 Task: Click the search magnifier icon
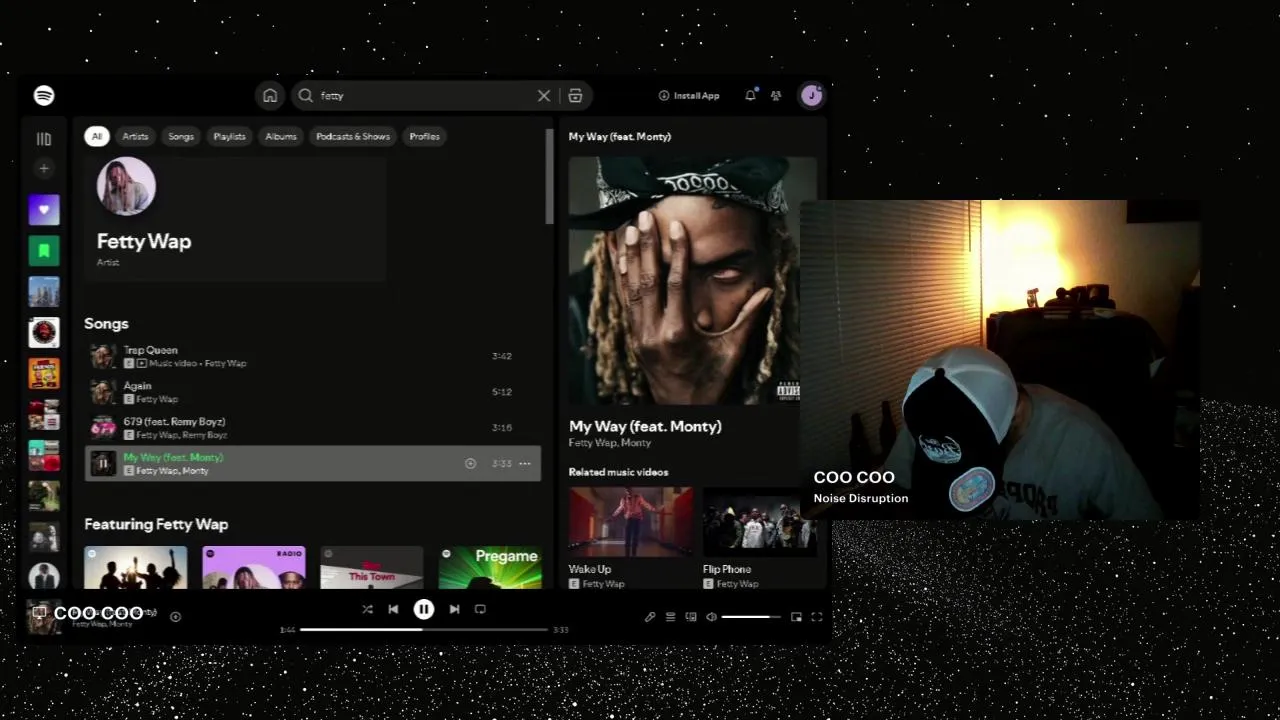point(306,95)
